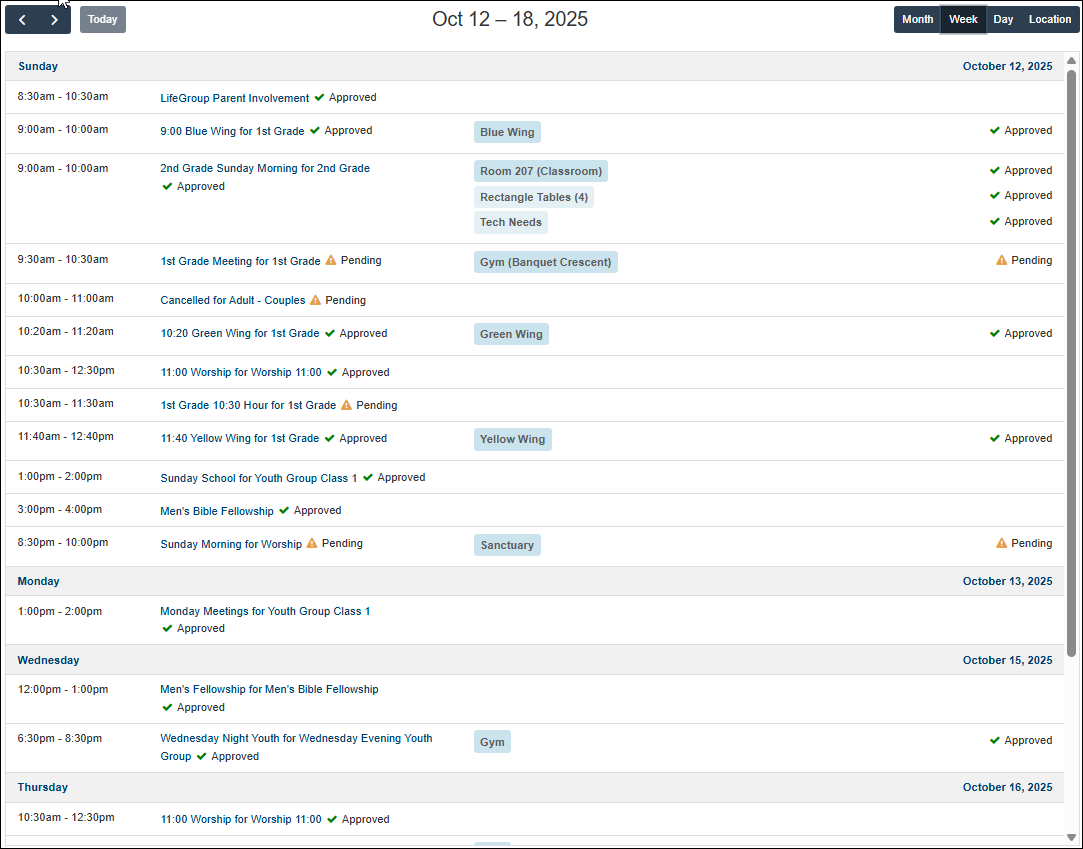Advance to next week using right arrow
Screen dimensions: 1083x849
coord(54,20)
